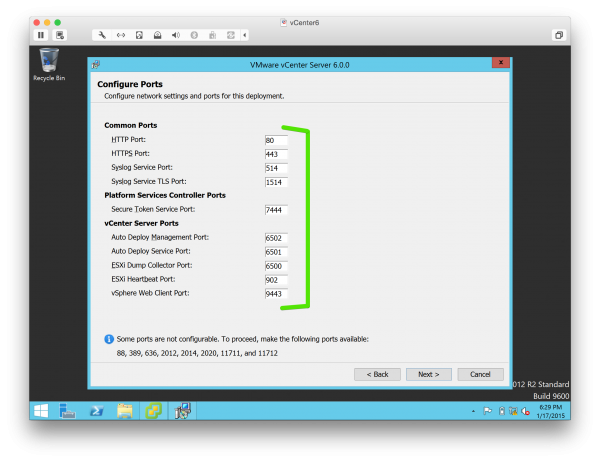This screenshot has height=462, width=600.
Task: Click the Syslog Service Port field
Action: pyautogui.click(x=276, y=168)
